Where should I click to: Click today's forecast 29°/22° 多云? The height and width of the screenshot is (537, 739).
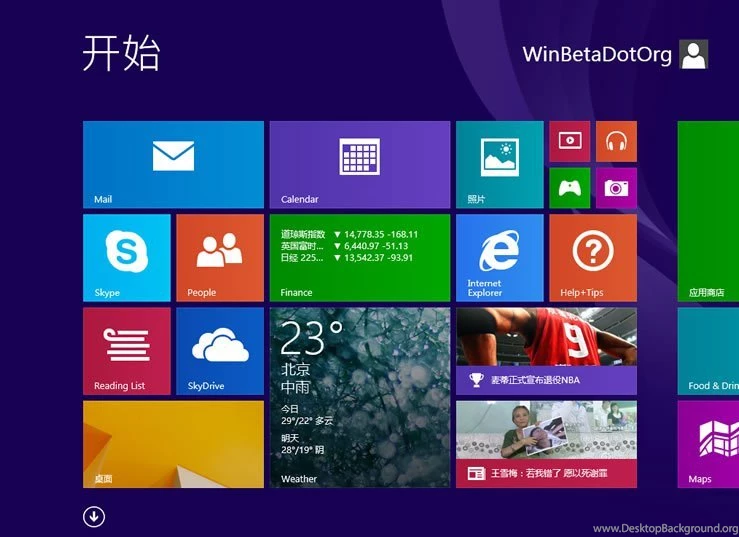click(x=307, y=421)
